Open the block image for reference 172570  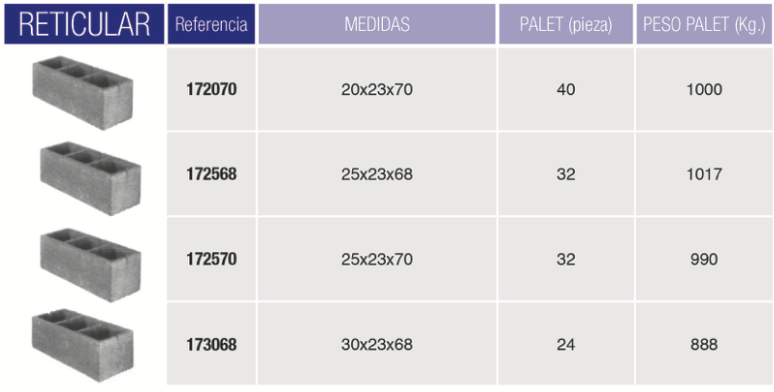(90, 265)
